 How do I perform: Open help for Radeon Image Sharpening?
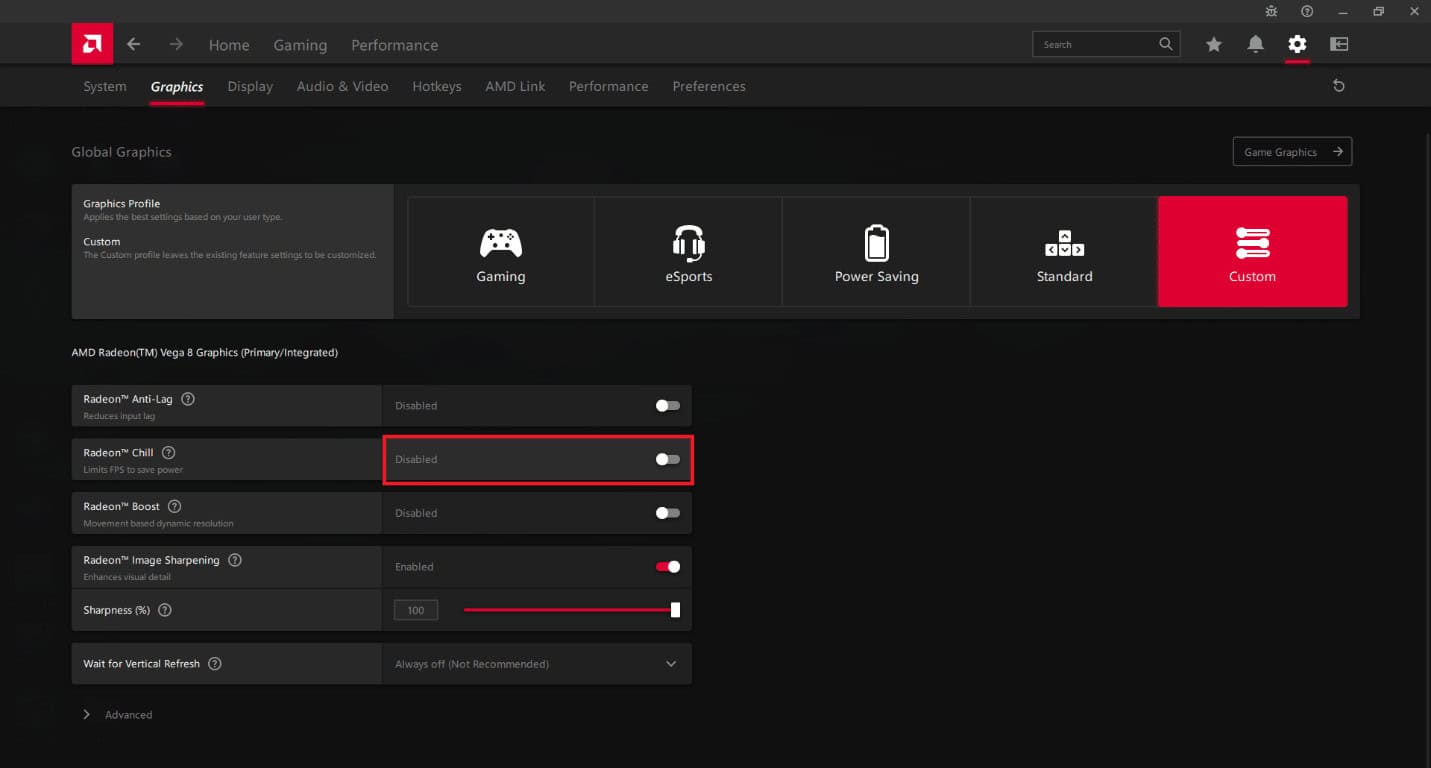235,560
